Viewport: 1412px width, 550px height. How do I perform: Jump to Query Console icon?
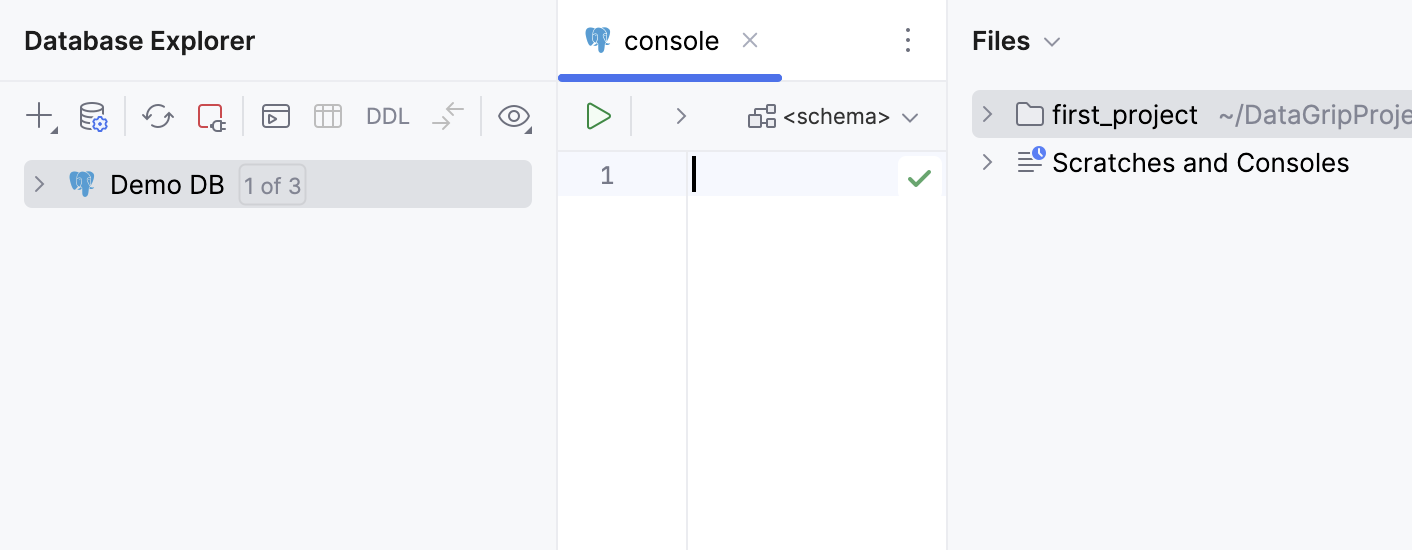point(276,116)
